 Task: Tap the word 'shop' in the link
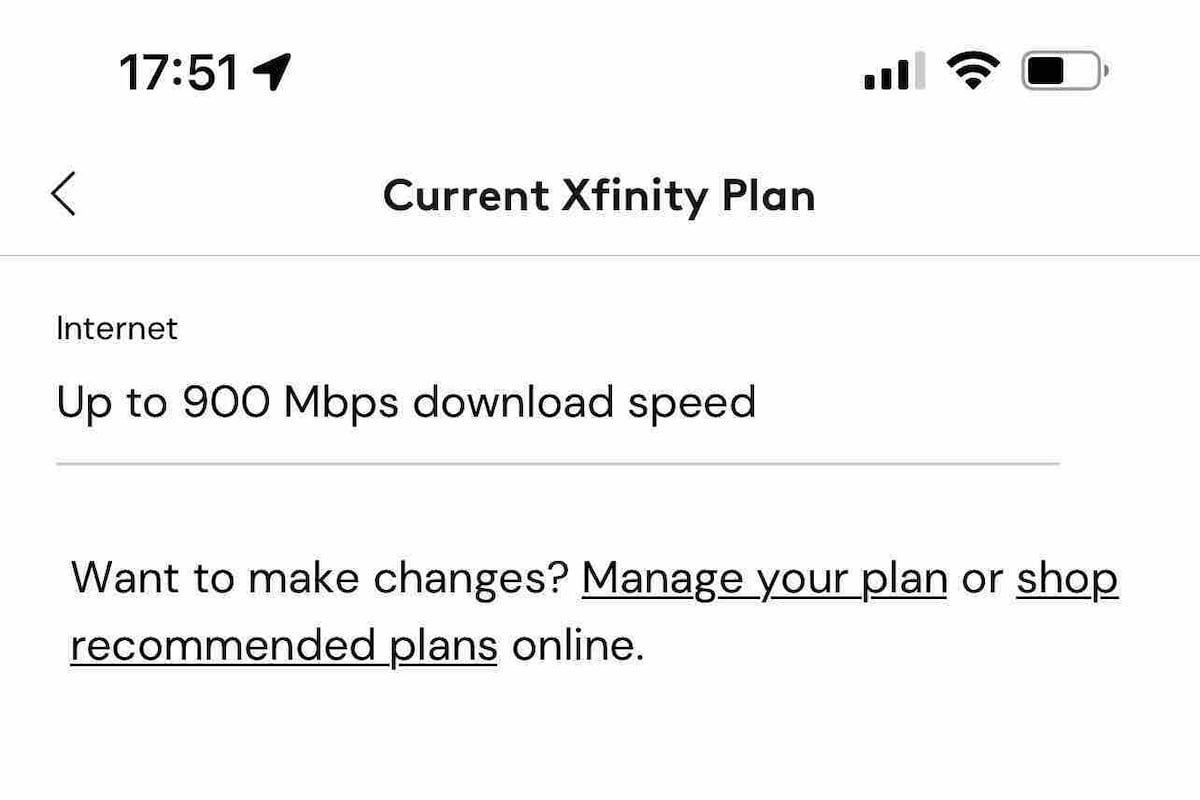[x=1067, y=579]
